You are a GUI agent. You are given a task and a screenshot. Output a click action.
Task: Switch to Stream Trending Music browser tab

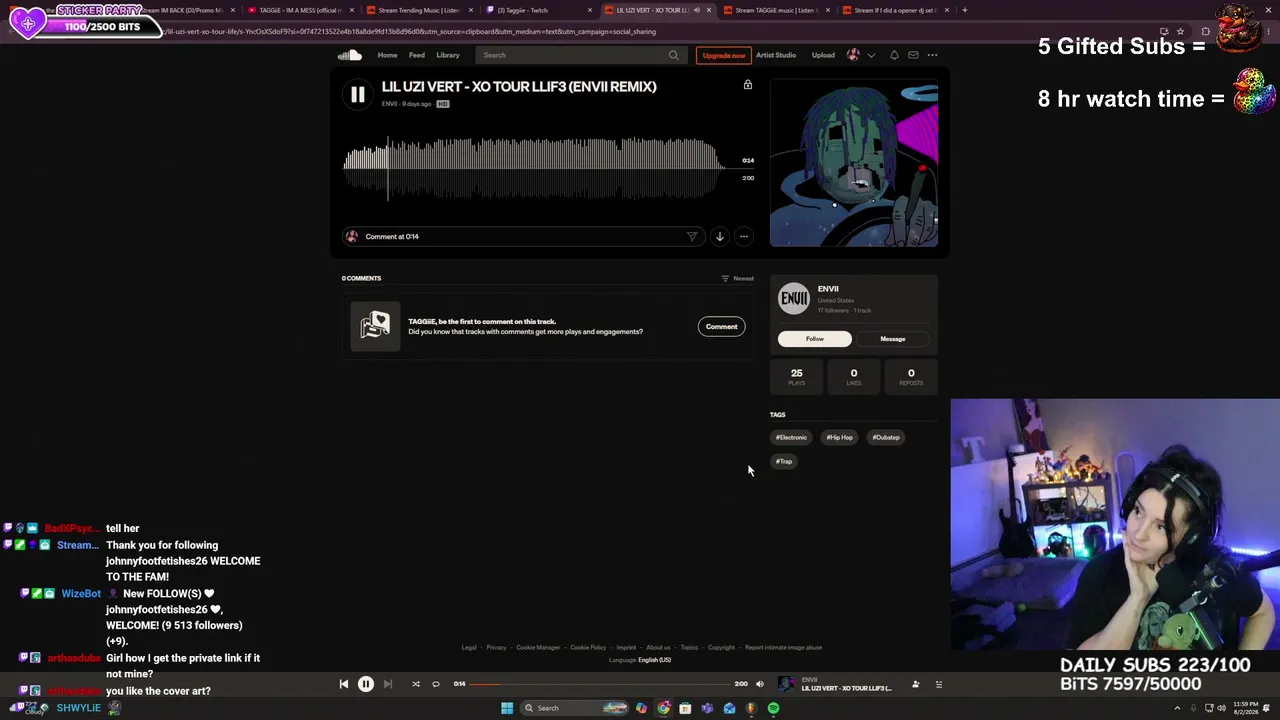click(x=419, y=10)
